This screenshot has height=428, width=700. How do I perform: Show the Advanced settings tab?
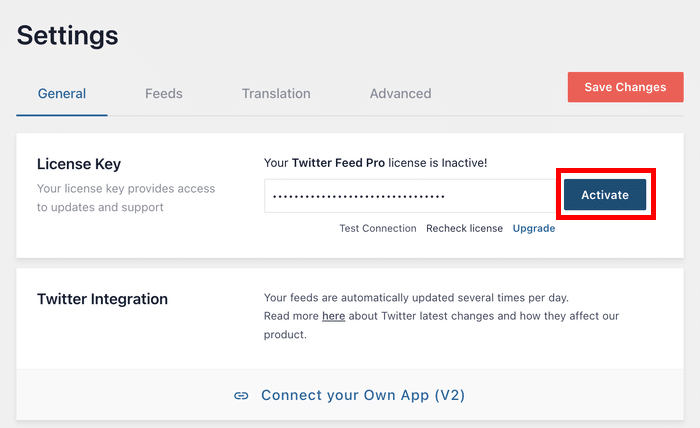tap(400, 94)
